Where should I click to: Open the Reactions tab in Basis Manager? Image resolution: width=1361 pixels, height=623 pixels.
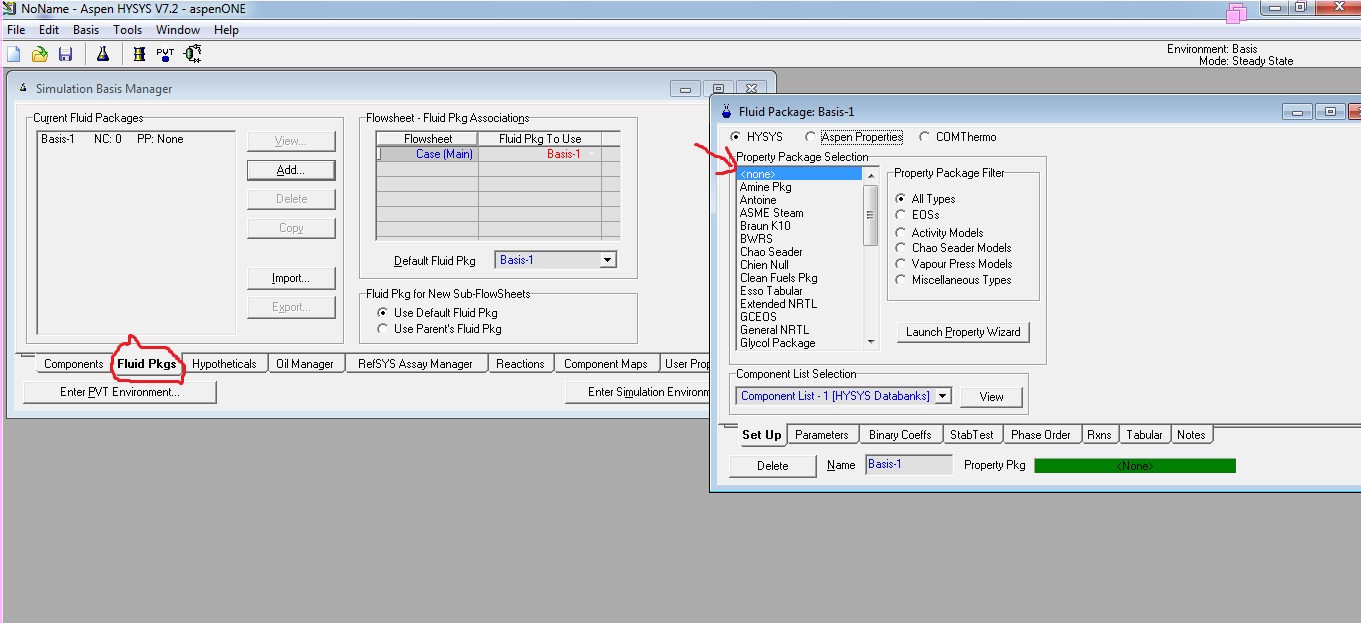[x=520, y=363]
